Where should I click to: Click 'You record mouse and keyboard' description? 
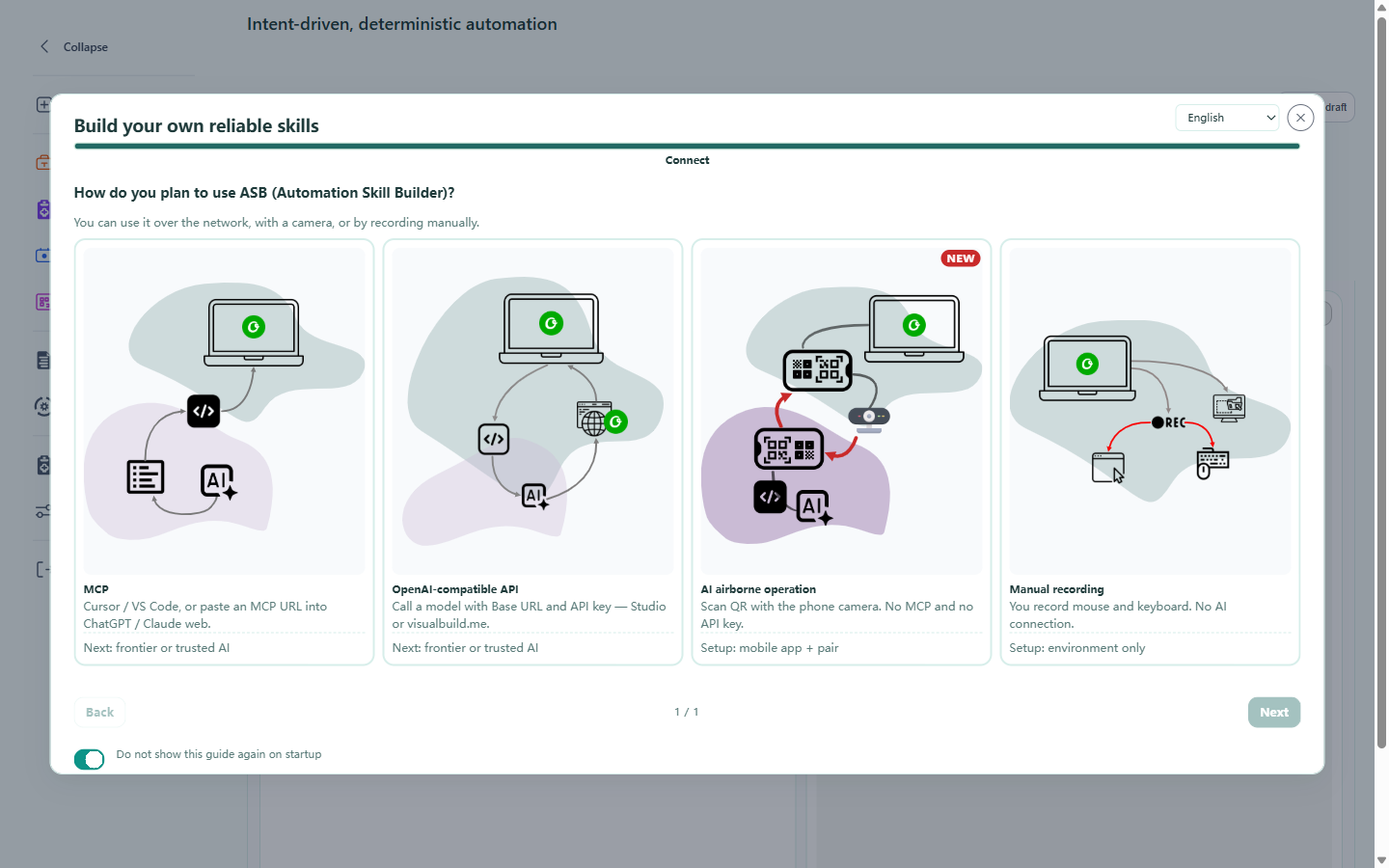click(1118, 615)
